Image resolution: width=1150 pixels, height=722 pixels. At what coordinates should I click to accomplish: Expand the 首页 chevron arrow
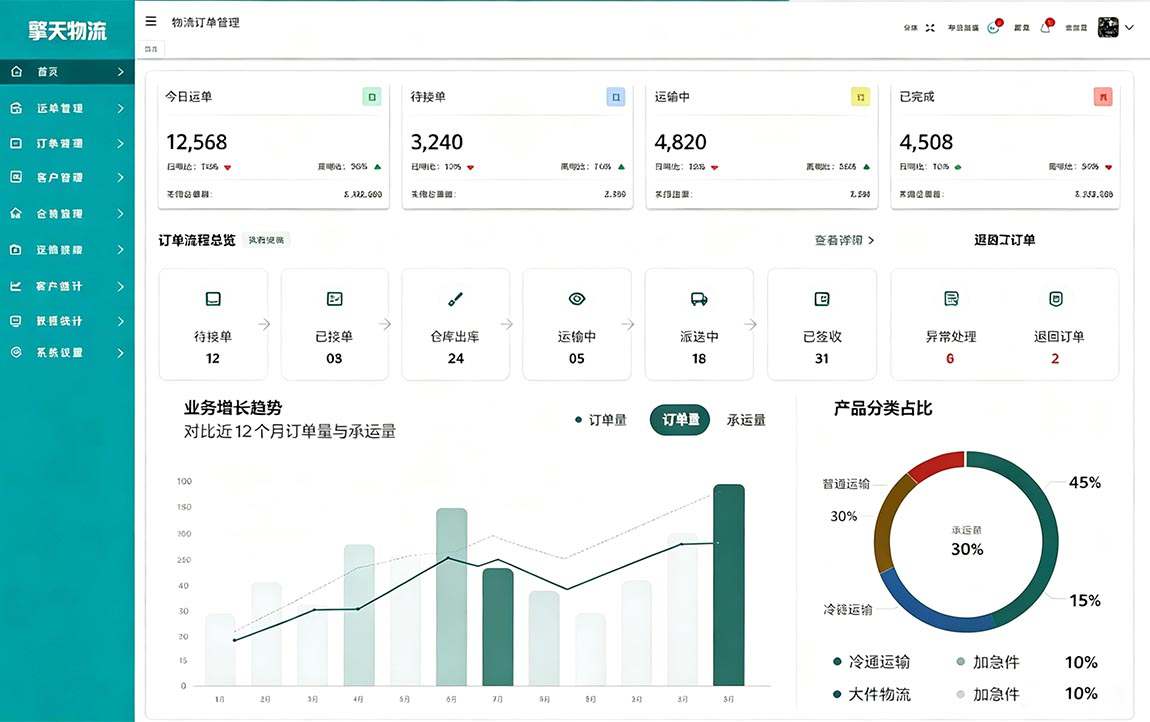click(x=120, y=71)
